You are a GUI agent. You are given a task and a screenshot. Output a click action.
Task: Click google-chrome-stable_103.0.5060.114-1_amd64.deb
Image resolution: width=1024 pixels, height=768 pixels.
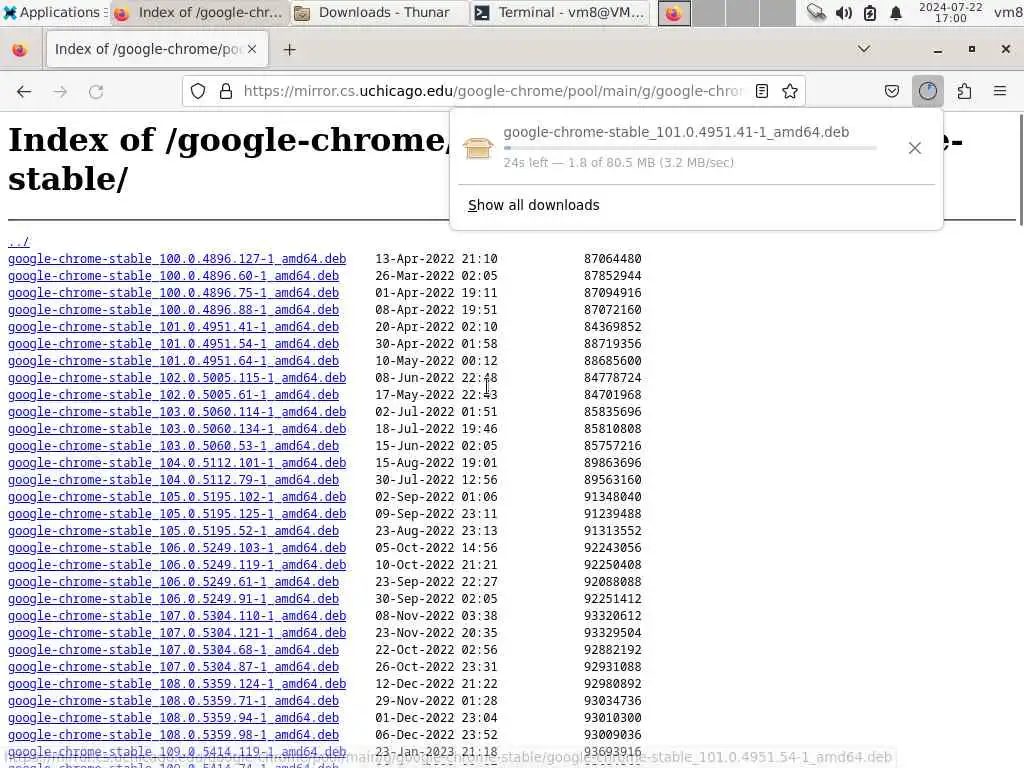click(177, 411)
